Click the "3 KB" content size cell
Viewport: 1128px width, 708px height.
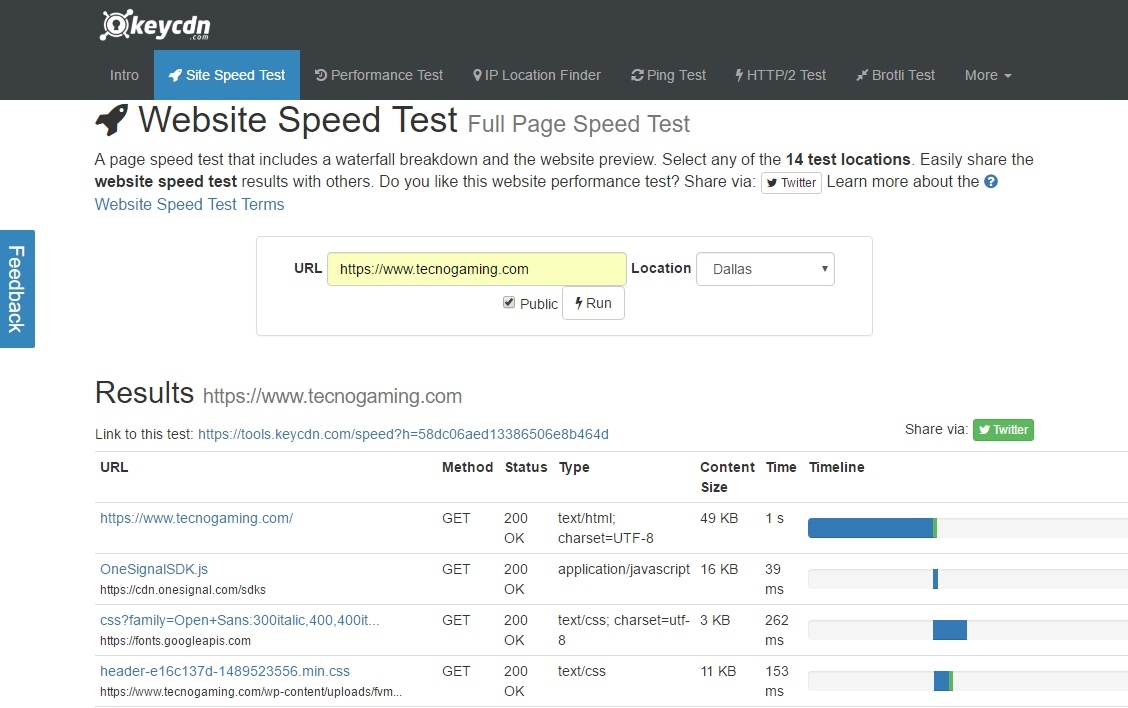click(715, 620)
